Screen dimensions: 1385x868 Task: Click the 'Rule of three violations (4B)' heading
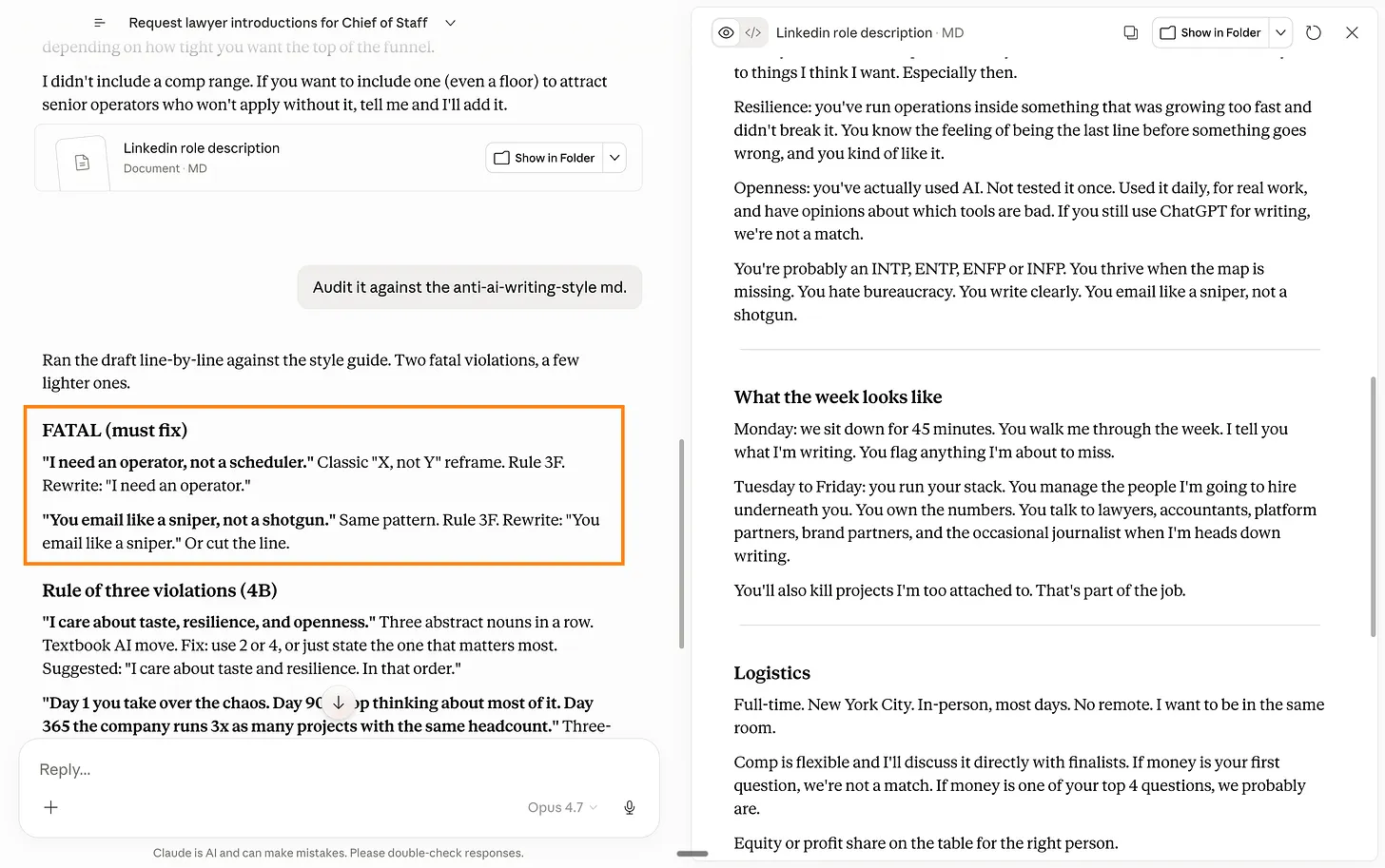tap(160, 590)
